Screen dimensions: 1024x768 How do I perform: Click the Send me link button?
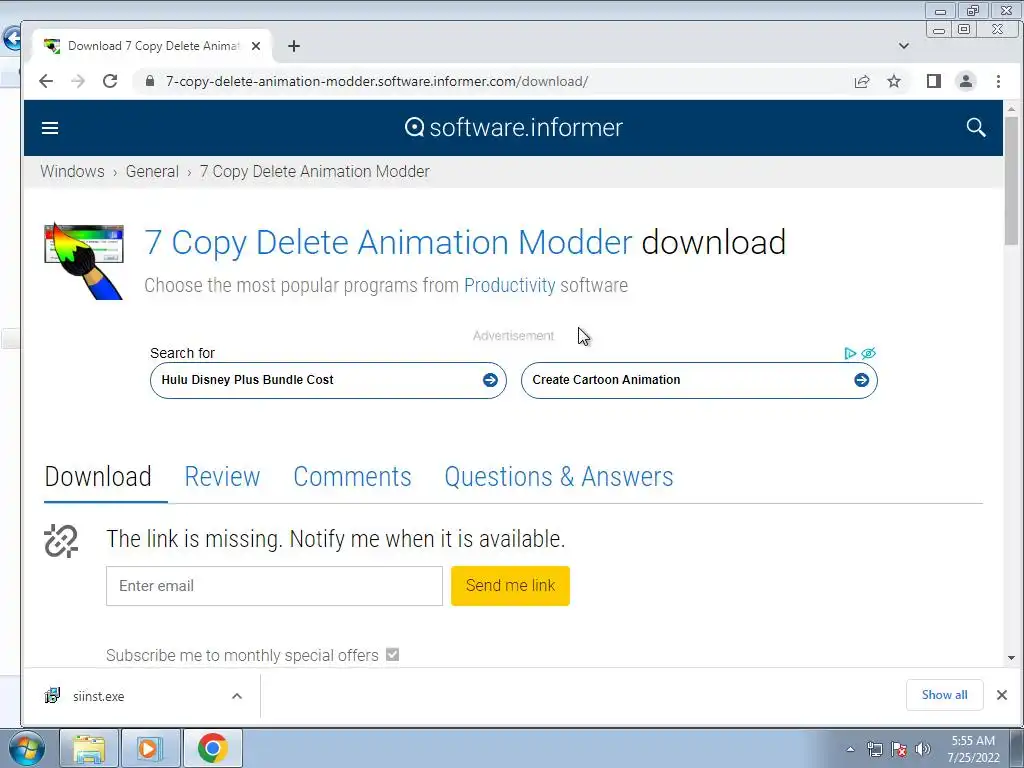pos(510,586)
